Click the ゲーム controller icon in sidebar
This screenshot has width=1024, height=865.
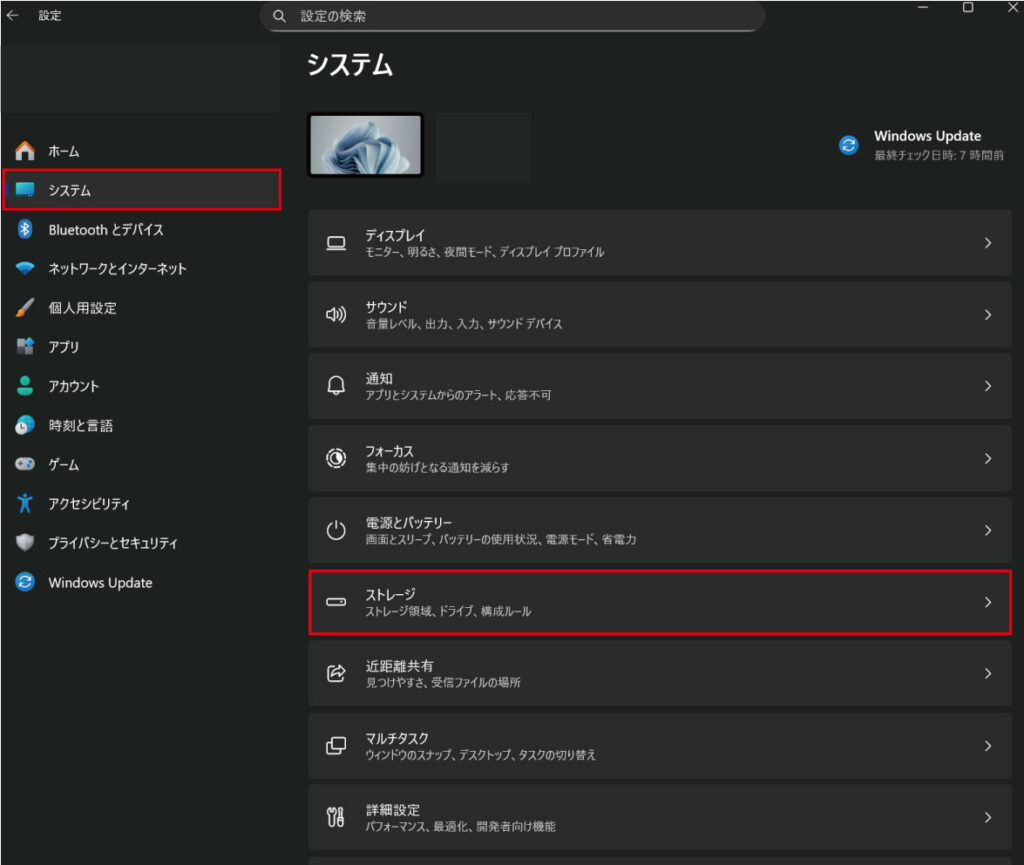25,465
